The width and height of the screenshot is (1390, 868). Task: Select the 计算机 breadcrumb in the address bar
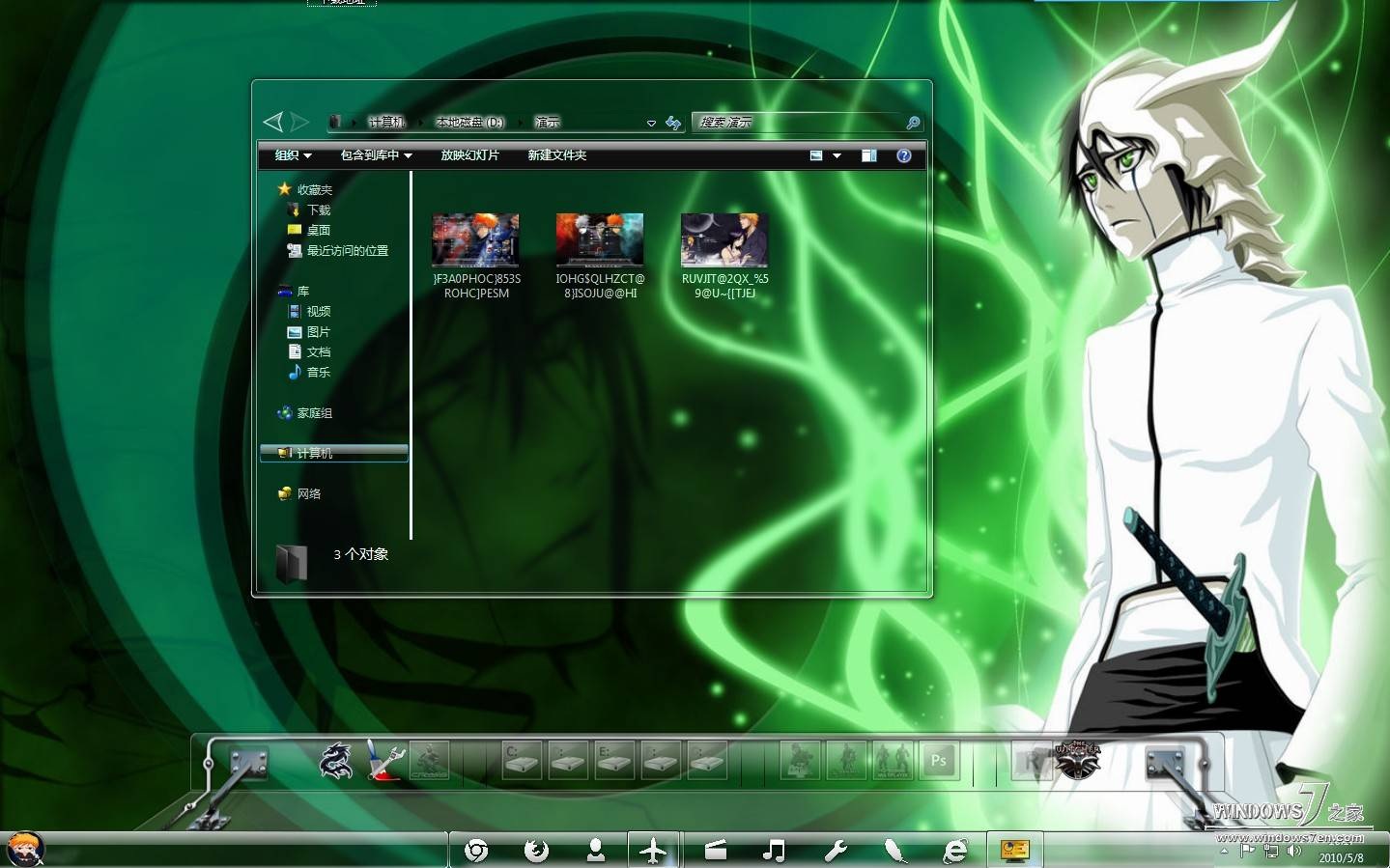tap(386, 123)
